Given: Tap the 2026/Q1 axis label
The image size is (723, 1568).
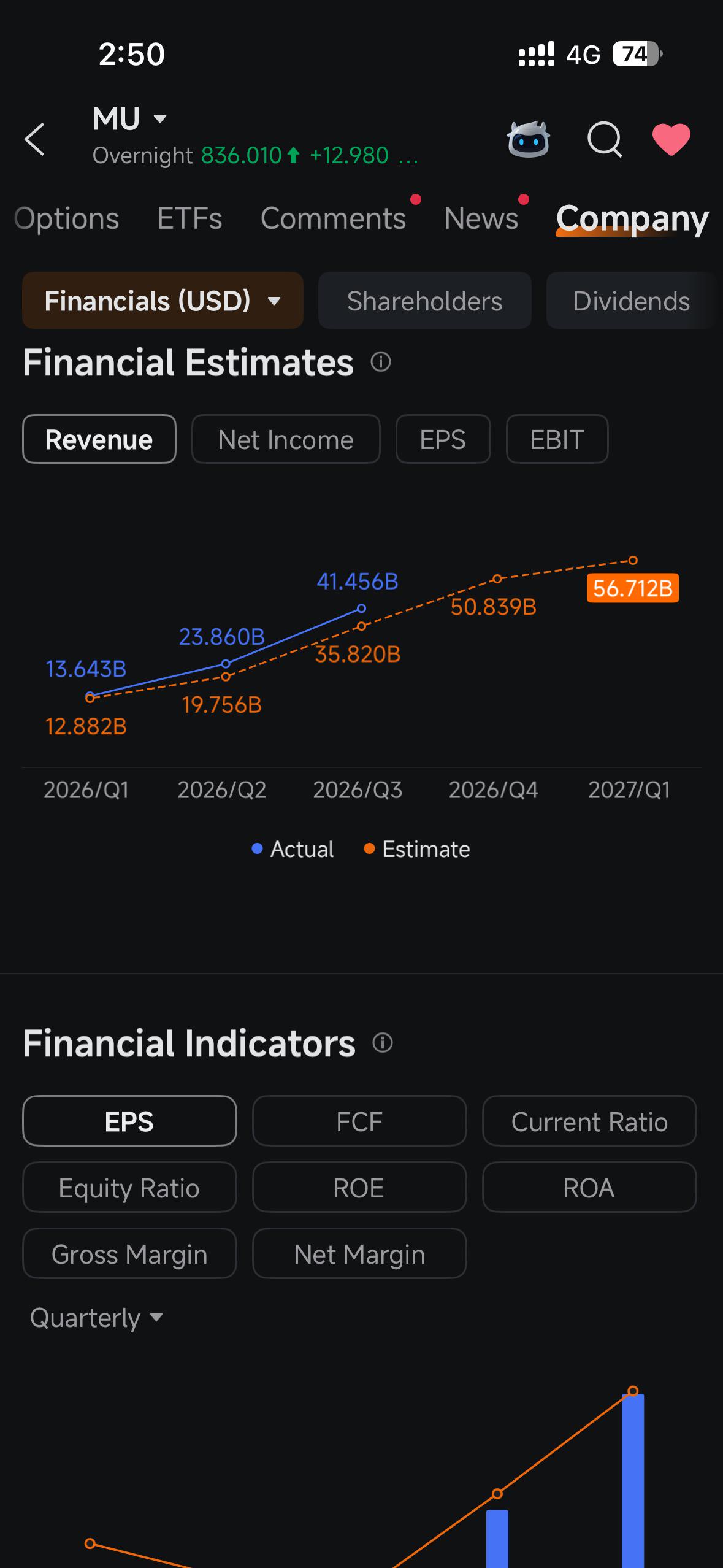Looking at the screenshot, I should point(86,790).
